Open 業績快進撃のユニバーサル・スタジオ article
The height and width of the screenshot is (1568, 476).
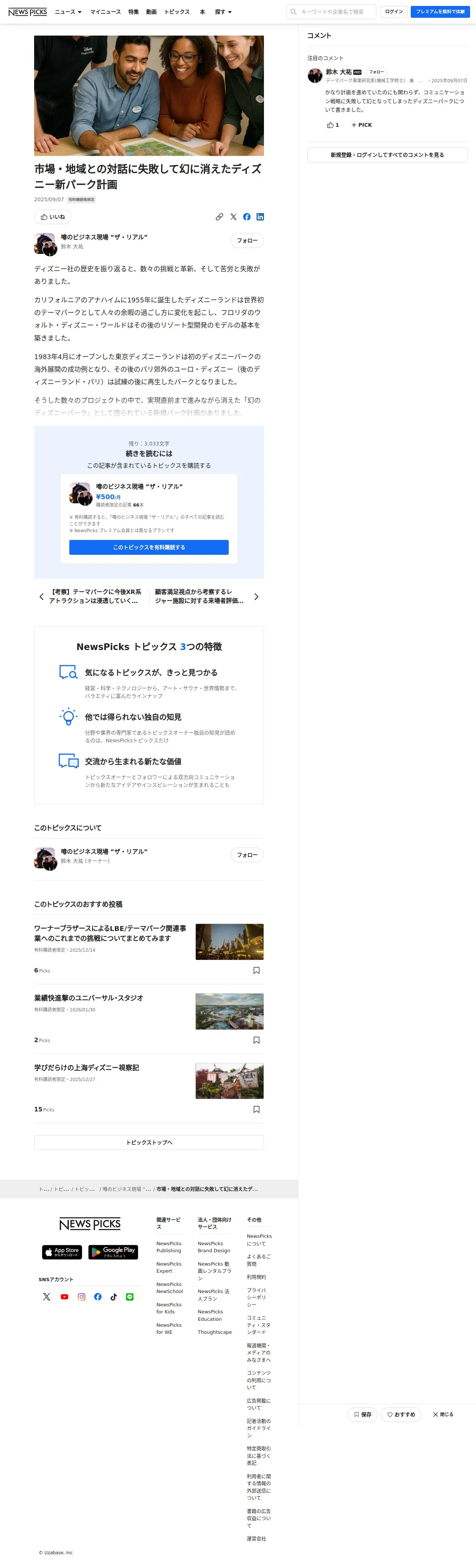89,998
